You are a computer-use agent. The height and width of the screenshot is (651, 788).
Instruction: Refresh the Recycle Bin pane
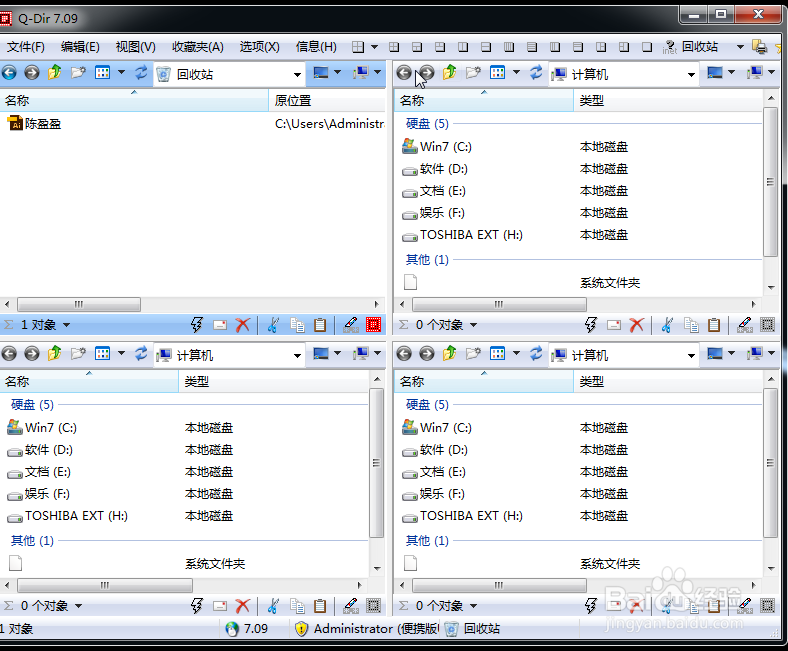click(141, 73)
